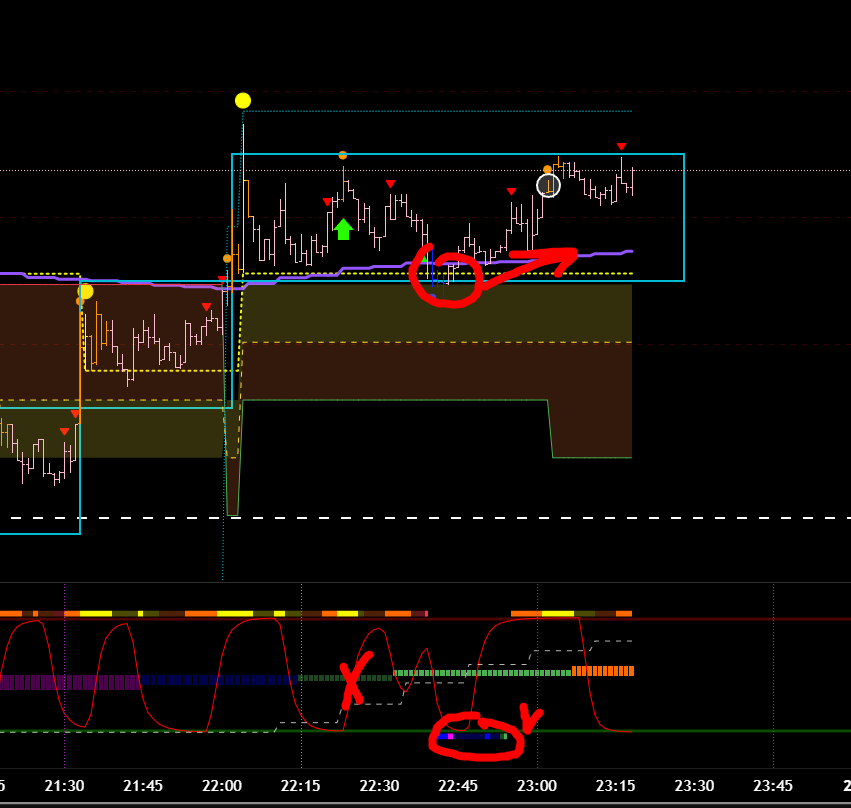Click the large yellow circle at the chart top

pyautogui.click(x=242, y=100)
